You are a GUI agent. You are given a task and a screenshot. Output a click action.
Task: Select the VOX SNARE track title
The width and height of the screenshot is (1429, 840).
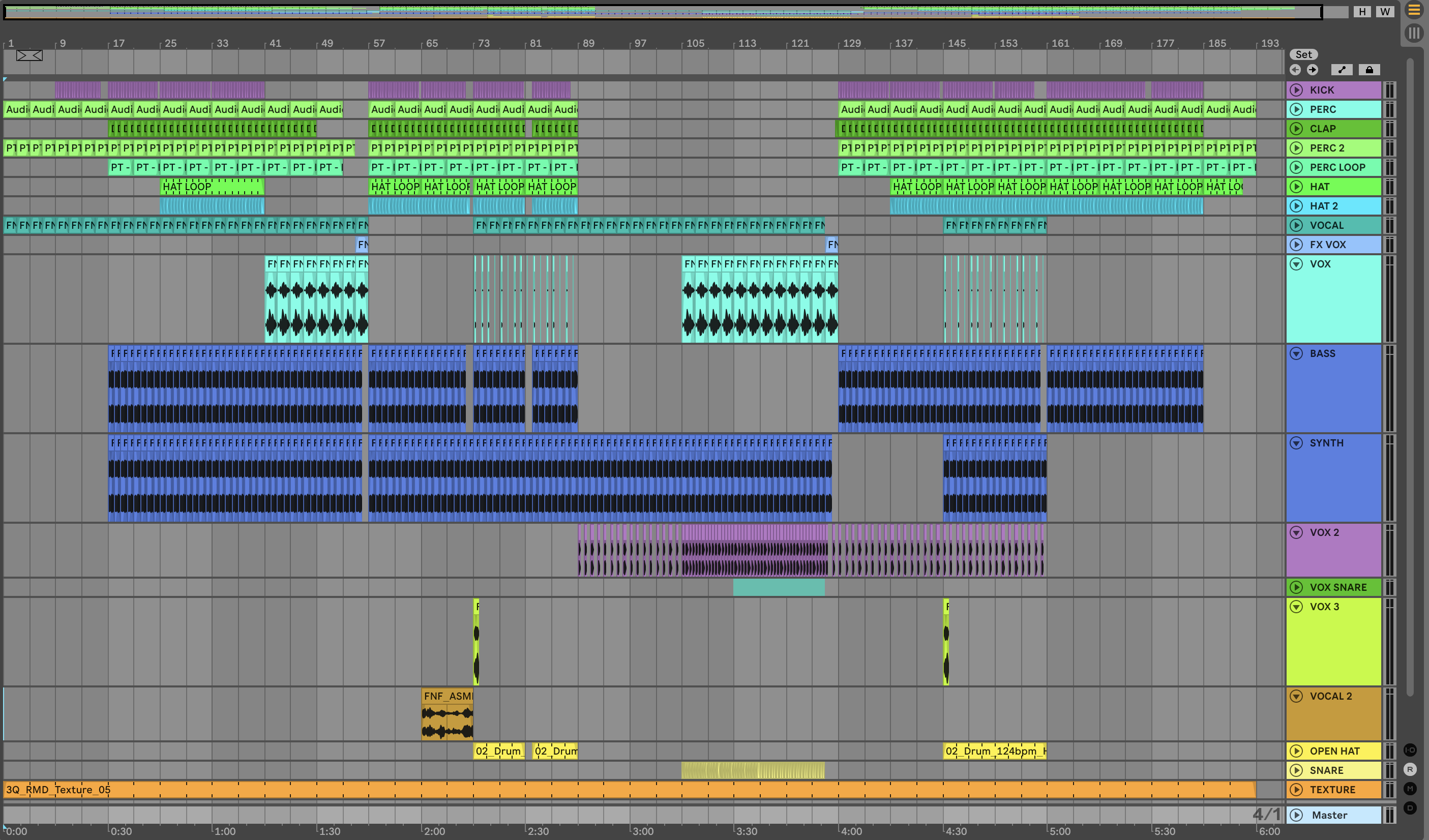tap(1338, 587)
